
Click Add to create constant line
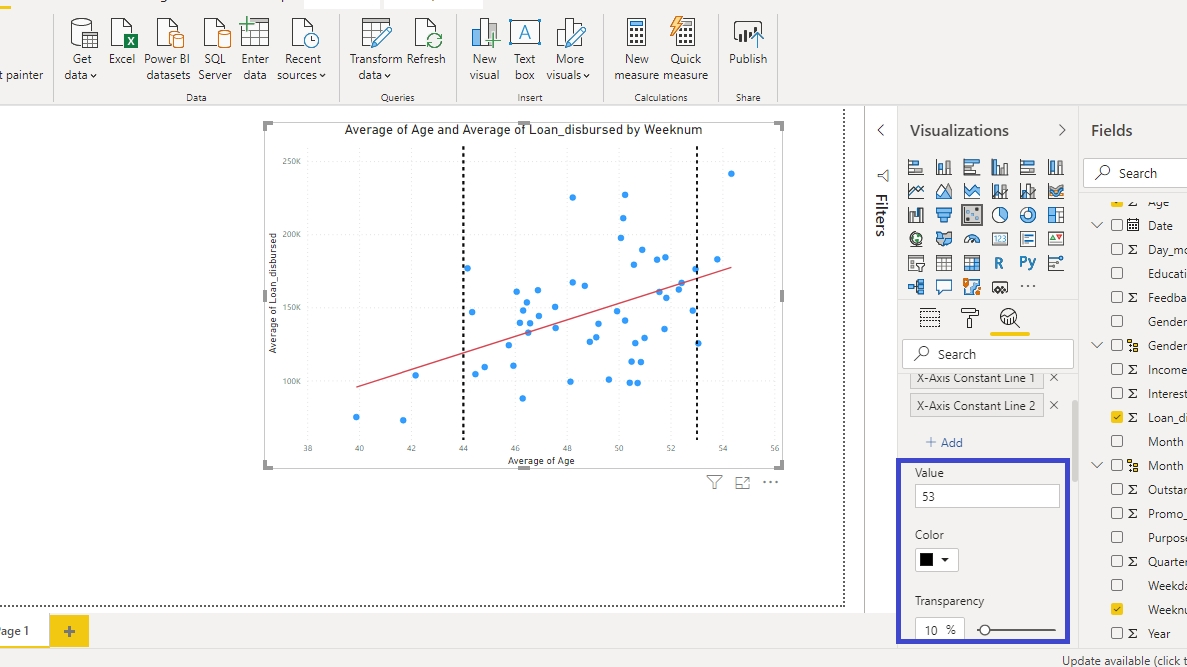[x=944, y=442]
